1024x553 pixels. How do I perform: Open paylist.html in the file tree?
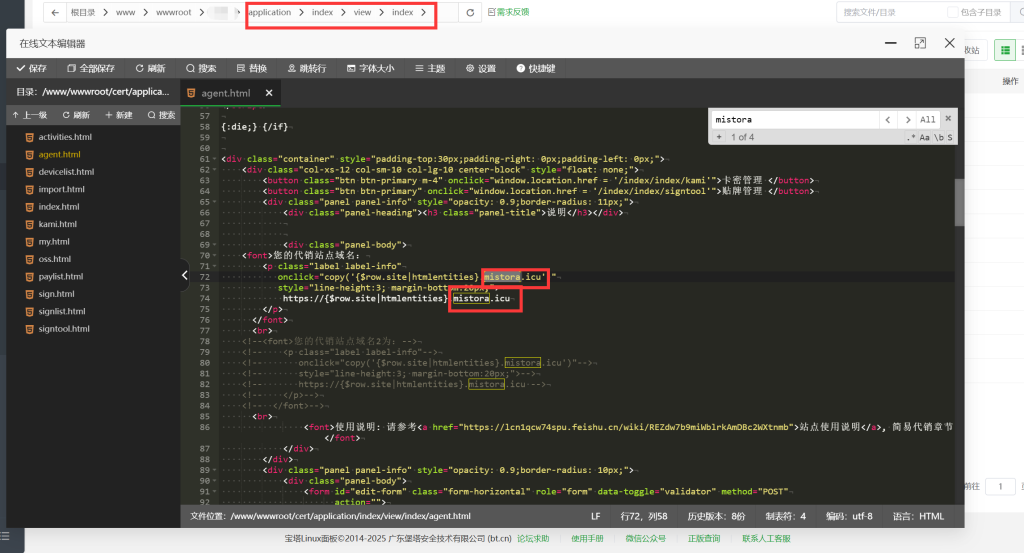click(61, 277)
